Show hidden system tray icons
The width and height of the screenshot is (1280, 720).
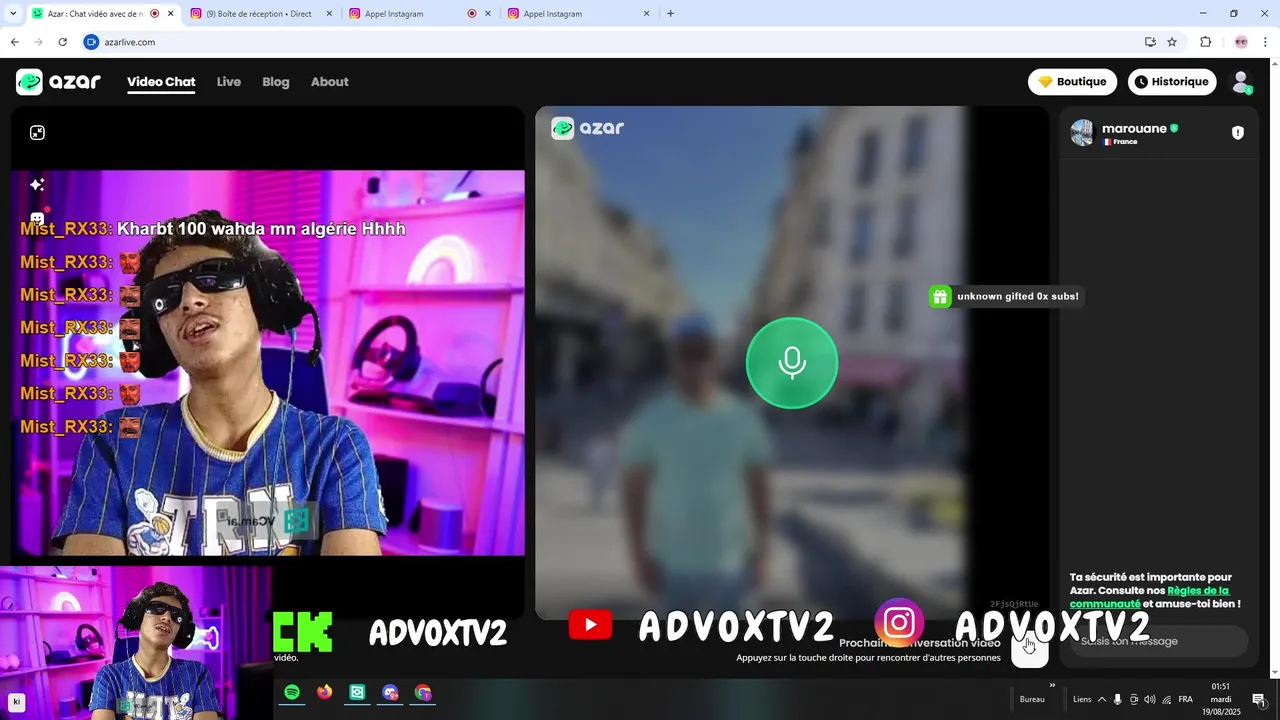(x=1102, y=699)
